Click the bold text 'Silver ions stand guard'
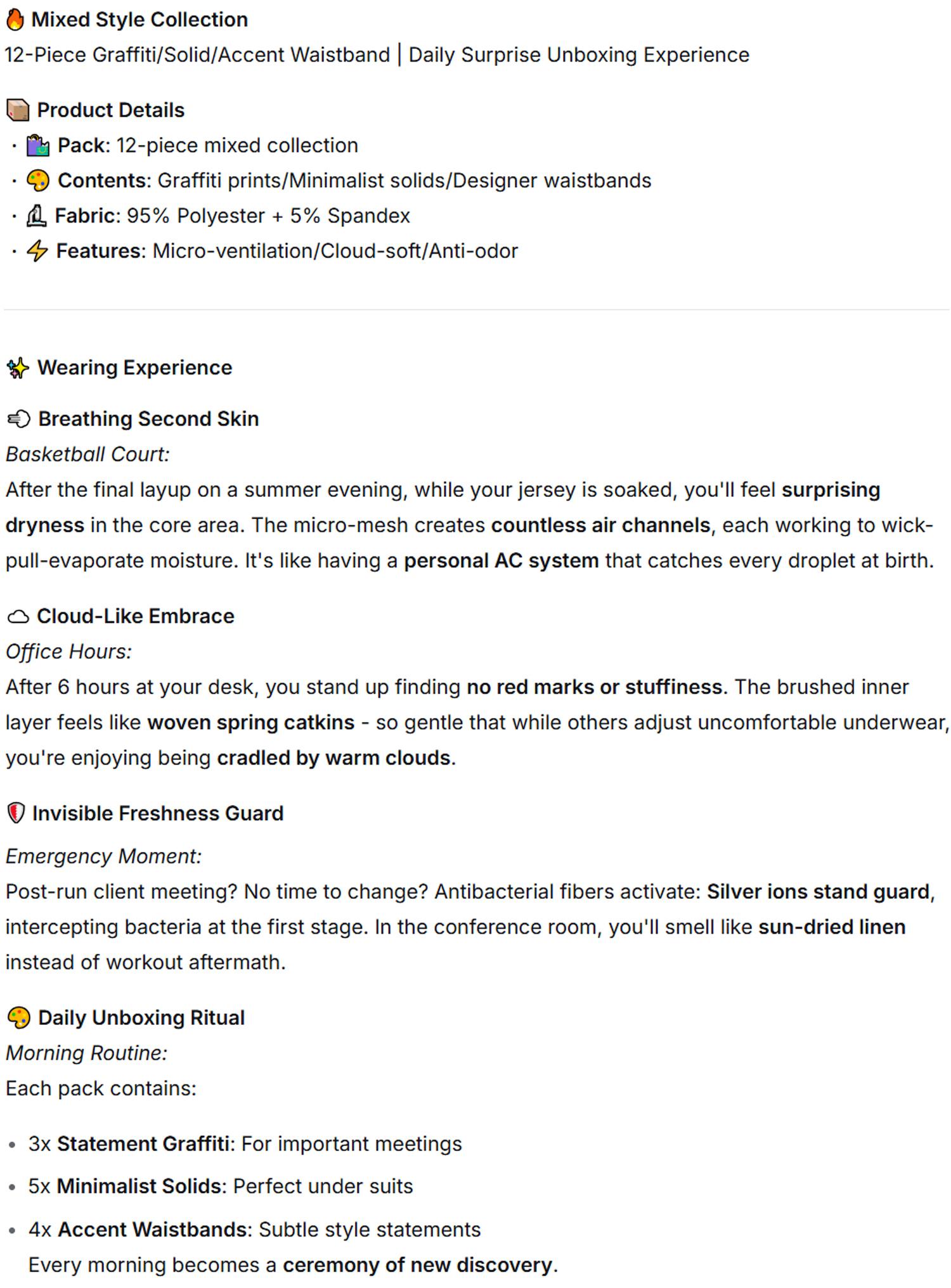 click(x=818, y=892)
